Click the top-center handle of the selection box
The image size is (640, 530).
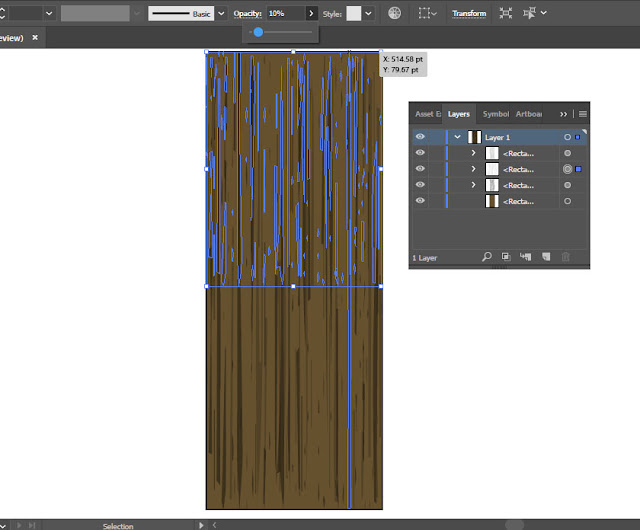click(x=293, y=52)
